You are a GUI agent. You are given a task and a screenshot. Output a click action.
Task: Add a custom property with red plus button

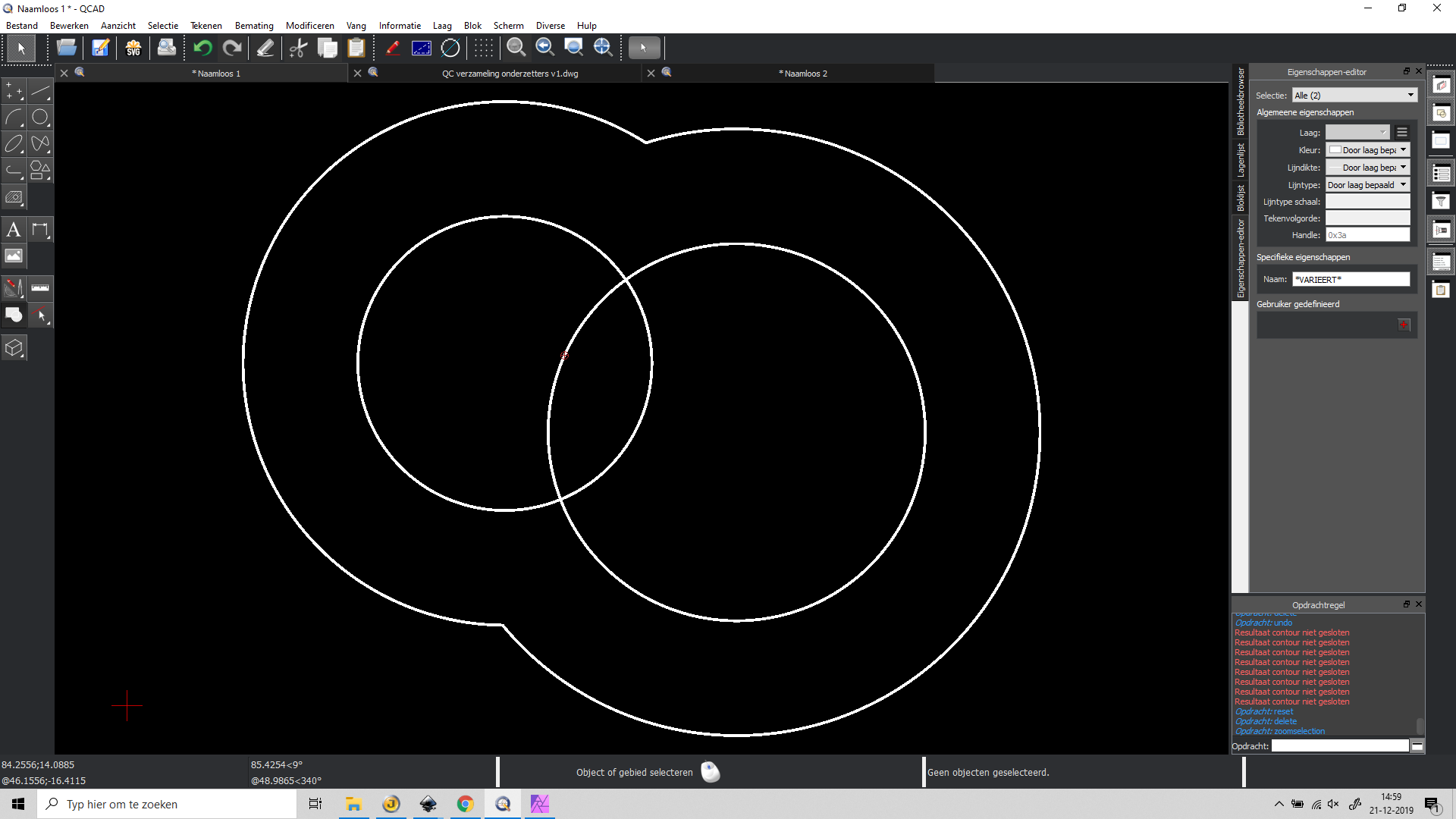(x=1404, y=325)
